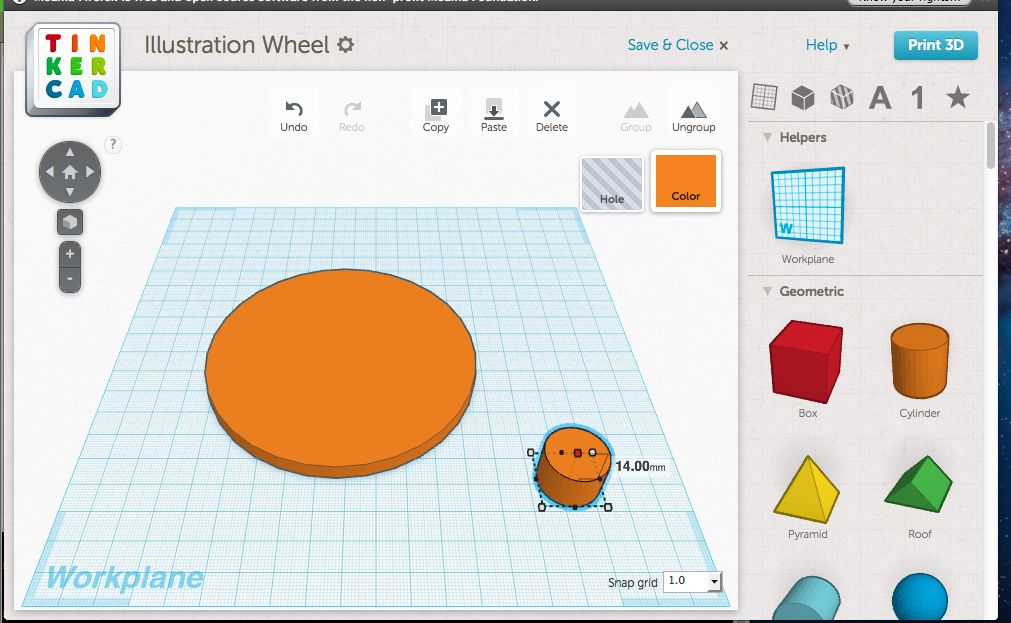Open the Help menu
The image size is (1011, 623).
tap(827, 45)
